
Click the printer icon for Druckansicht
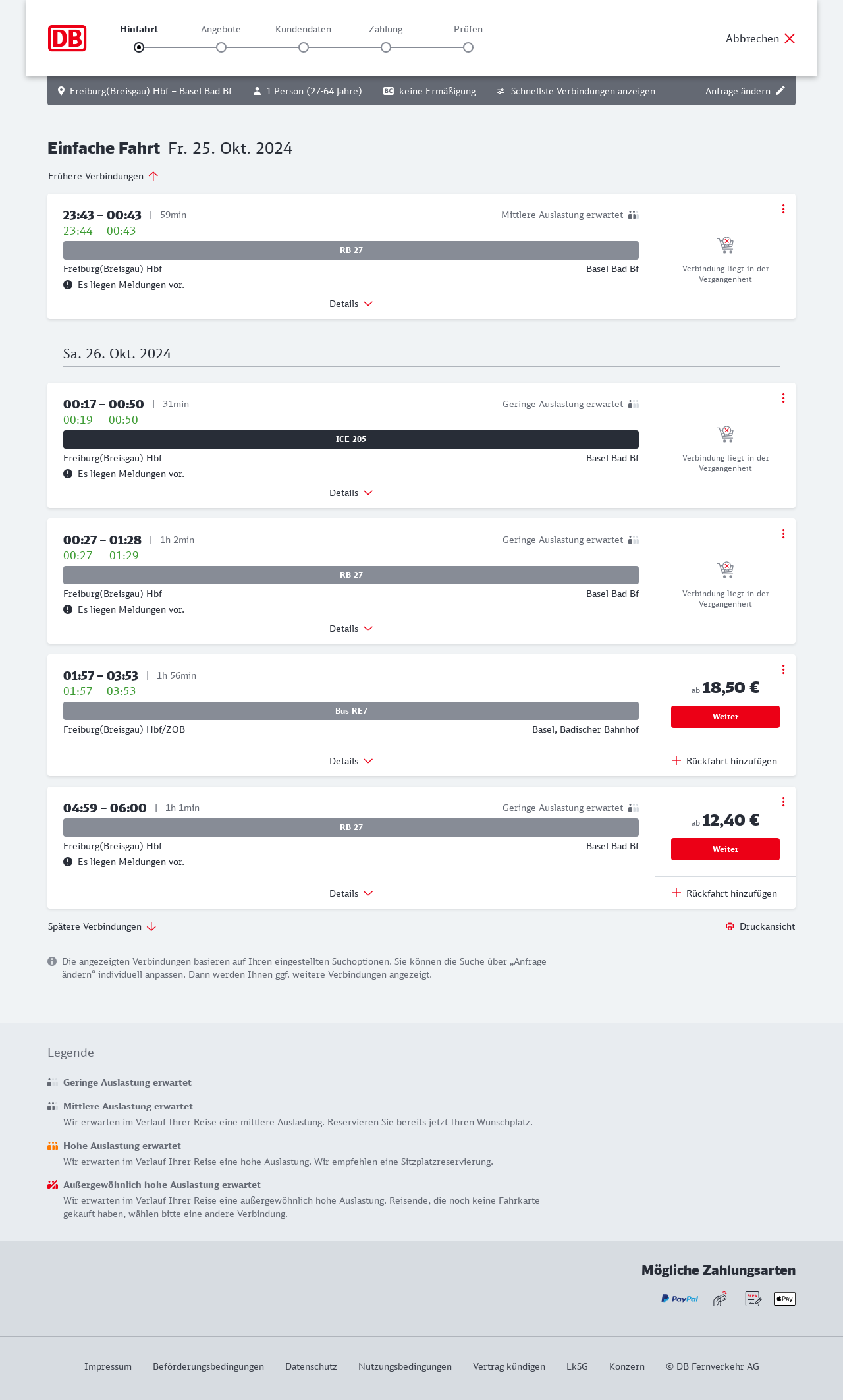tap(730, 926)
